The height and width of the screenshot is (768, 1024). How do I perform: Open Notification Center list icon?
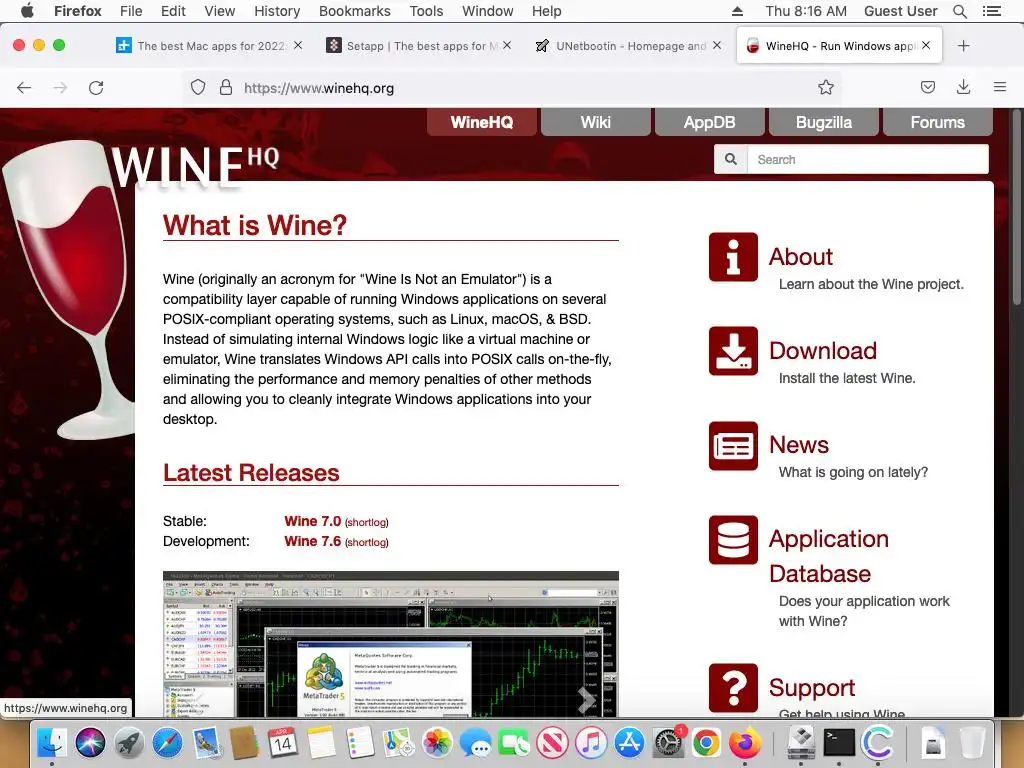pyautogui.click(x=992, y=11)
